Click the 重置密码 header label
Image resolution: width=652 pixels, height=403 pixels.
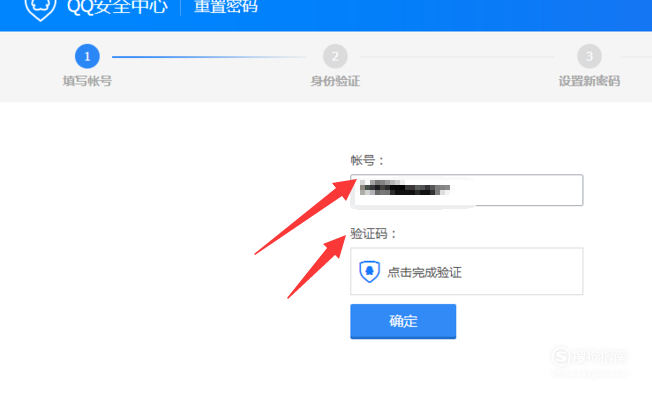click(226, 6)
